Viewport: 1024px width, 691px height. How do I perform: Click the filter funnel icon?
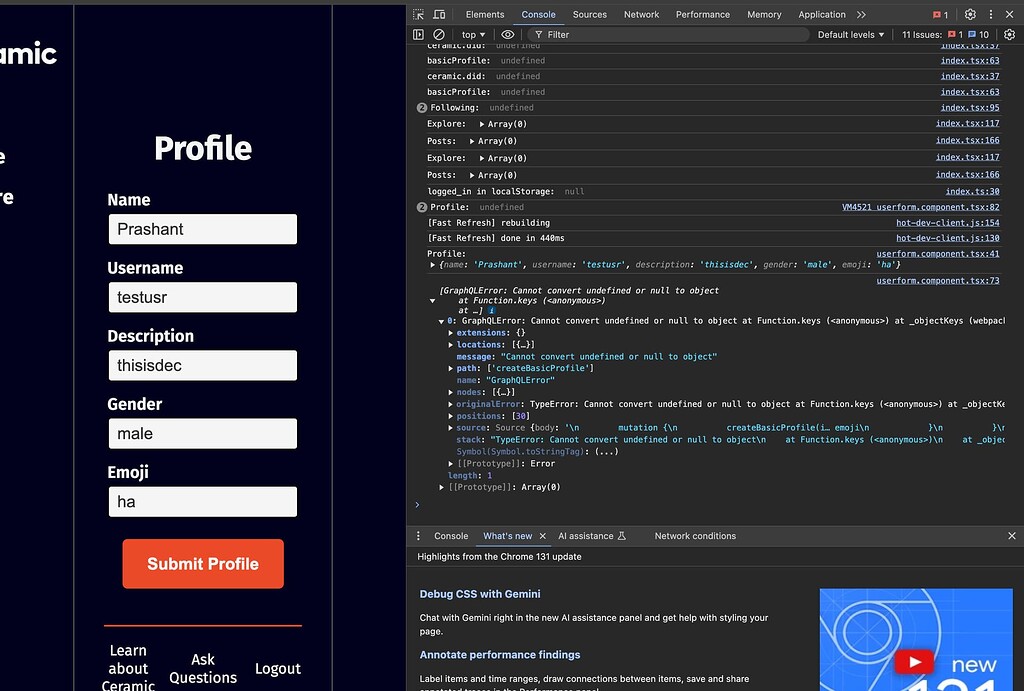(x=540, y=34)
